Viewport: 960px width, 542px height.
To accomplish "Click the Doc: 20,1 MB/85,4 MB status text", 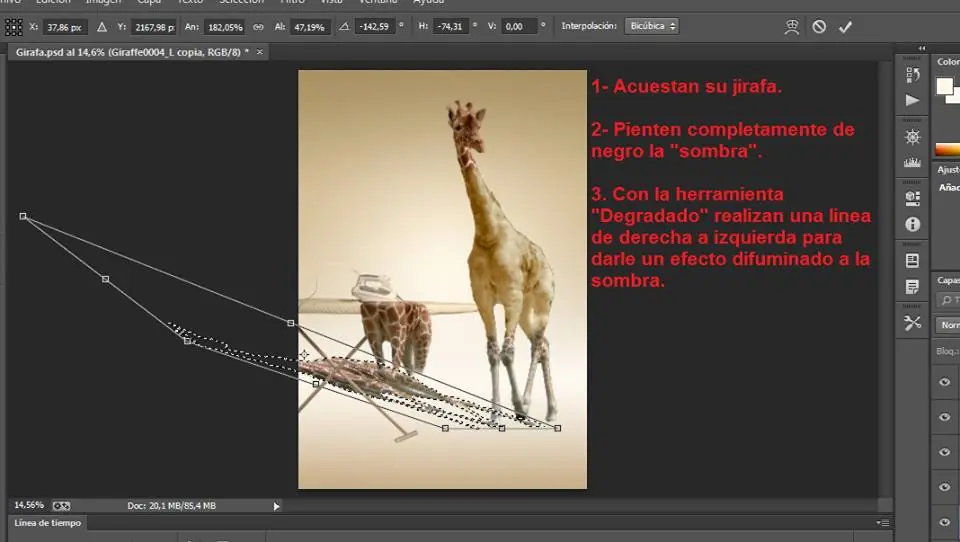I will click(171, 506).
